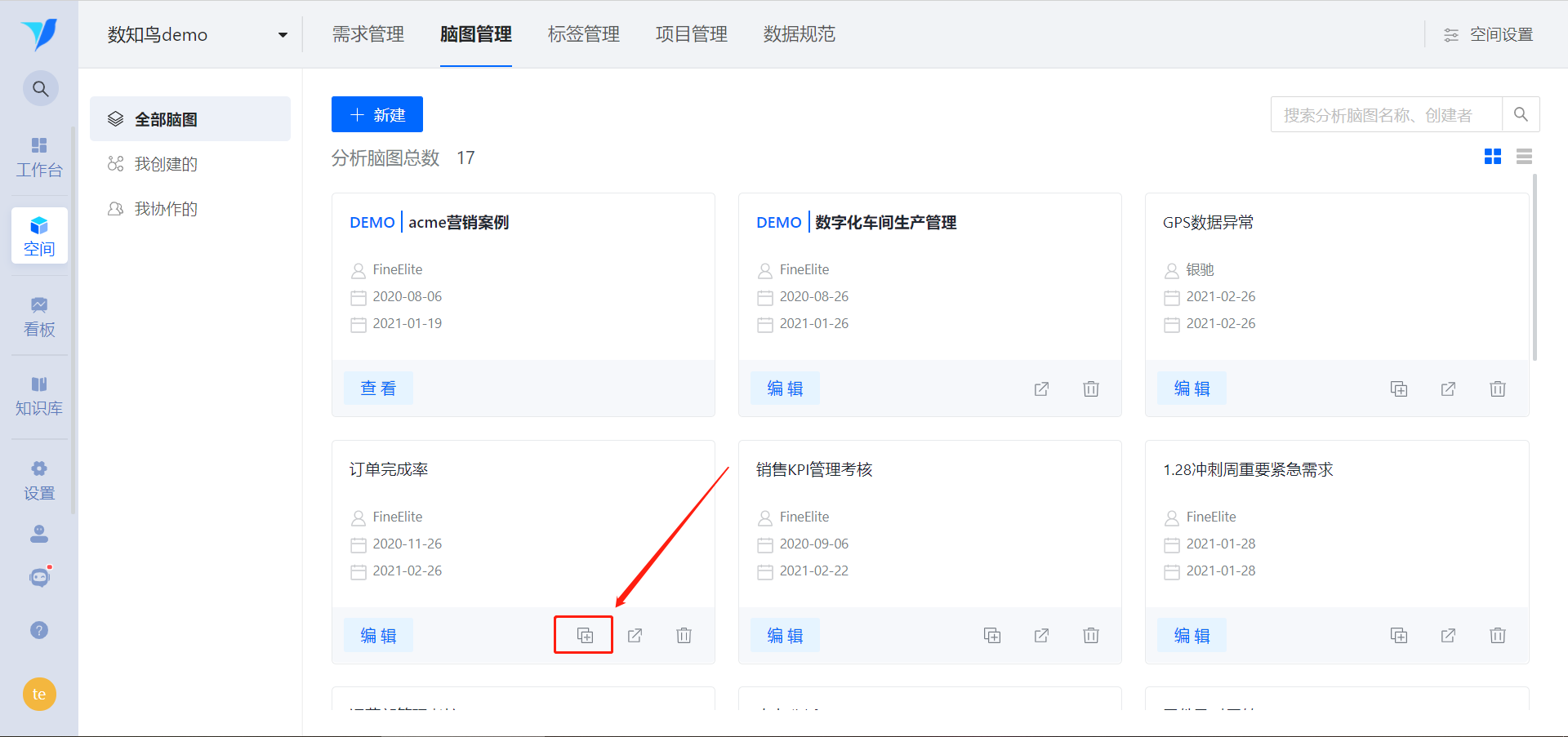
Task: Click the user profile icon in sidebar
Action: click(39, 534)
